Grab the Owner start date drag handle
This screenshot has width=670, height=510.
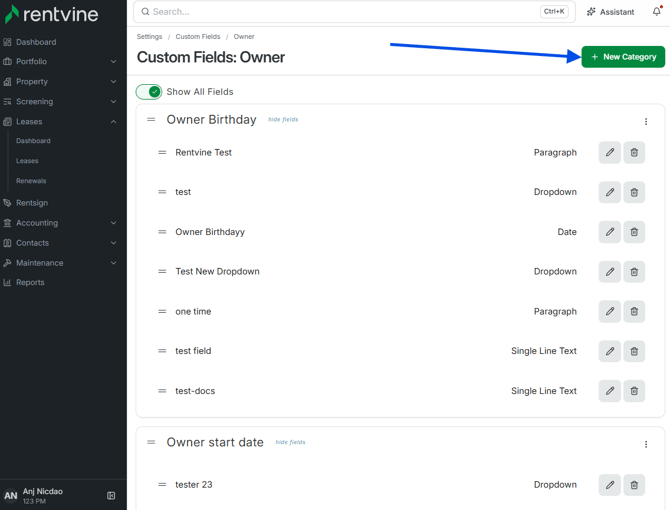pos(151,442)
